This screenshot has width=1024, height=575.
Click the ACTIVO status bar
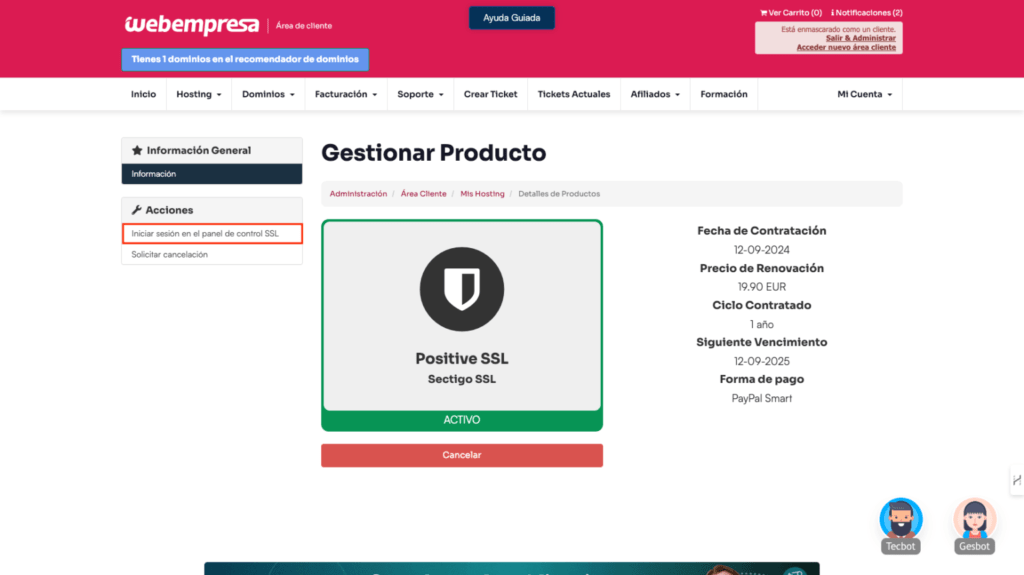462,420
